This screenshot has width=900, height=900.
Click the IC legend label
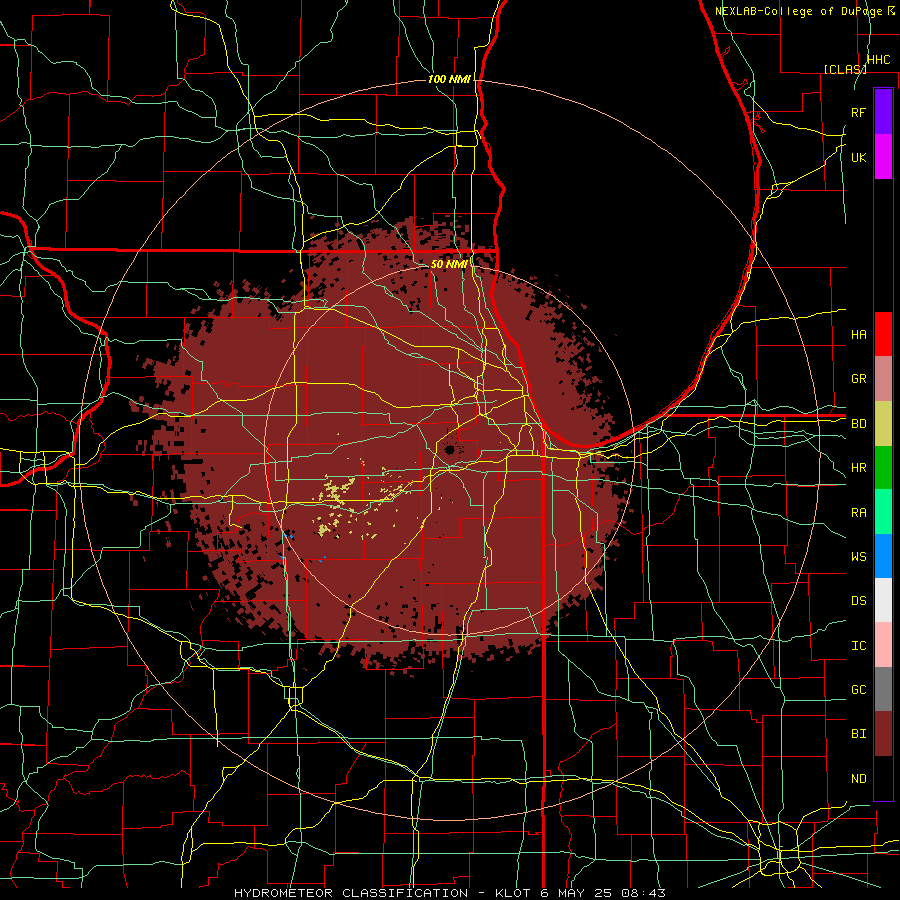click(x=858, y=646)
